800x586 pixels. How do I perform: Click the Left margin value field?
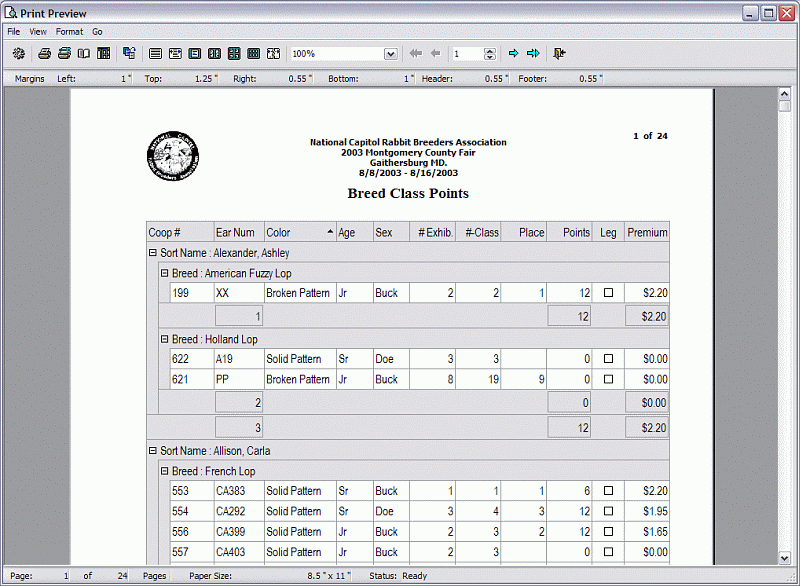pyautogui.click(x=104, y=79)
